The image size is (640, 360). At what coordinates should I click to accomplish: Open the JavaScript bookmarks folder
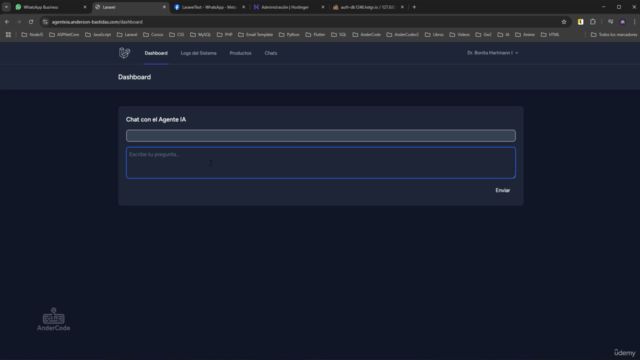pyautogui.click(x=98, y=35)
